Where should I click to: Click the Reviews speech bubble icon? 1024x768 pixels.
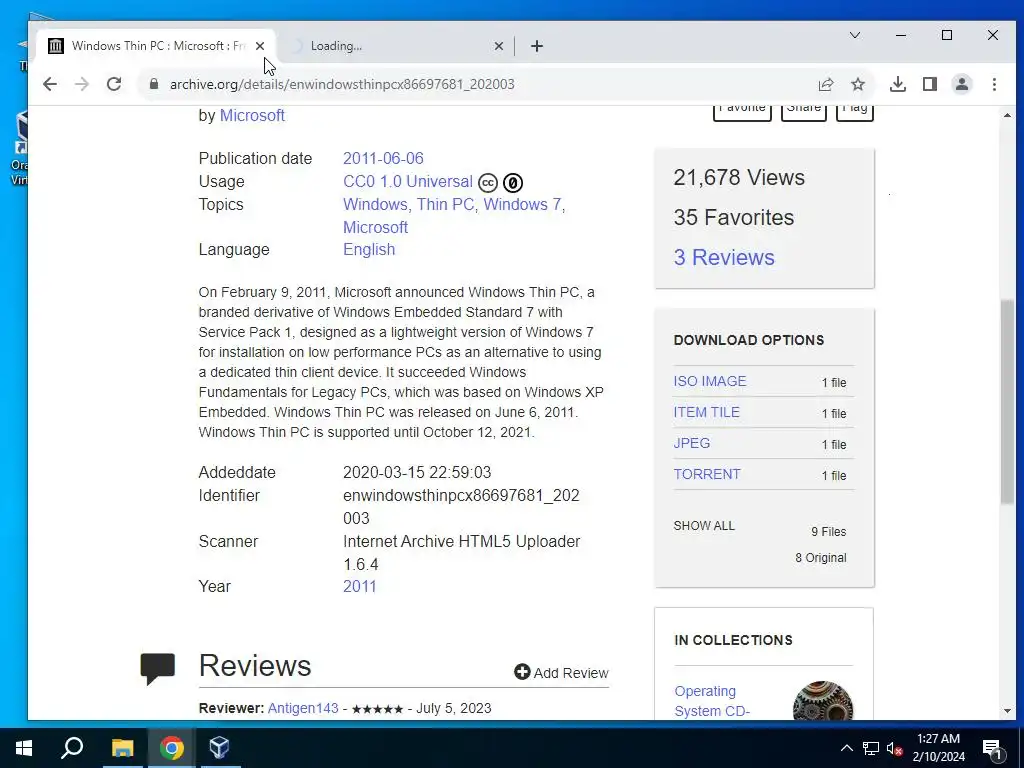(157, 668)
